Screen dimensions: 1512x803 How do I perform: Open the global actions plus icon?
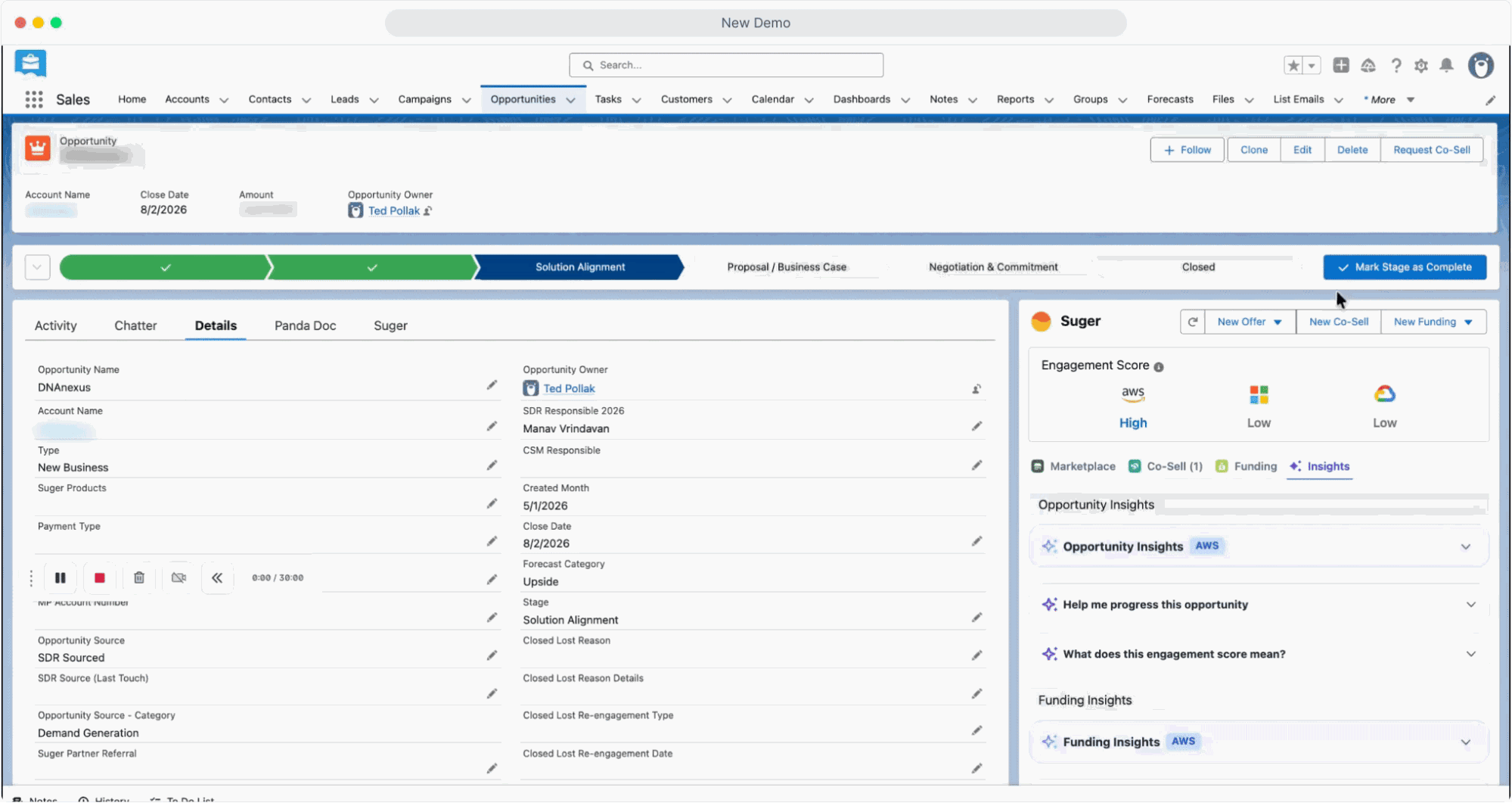coord(1341,65)
